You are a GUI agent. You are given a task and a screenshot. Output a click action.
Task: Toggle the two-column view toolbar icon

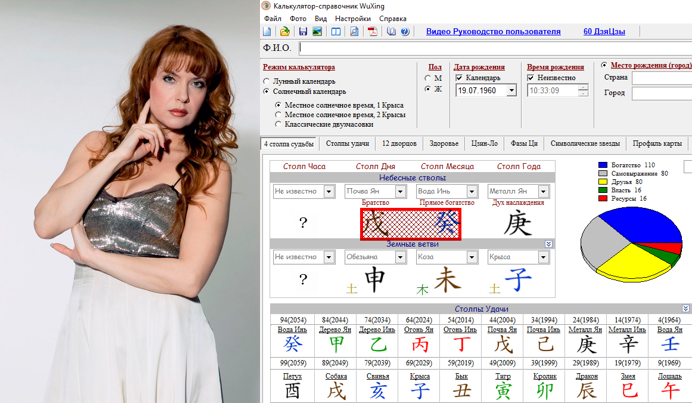point(336,32)
